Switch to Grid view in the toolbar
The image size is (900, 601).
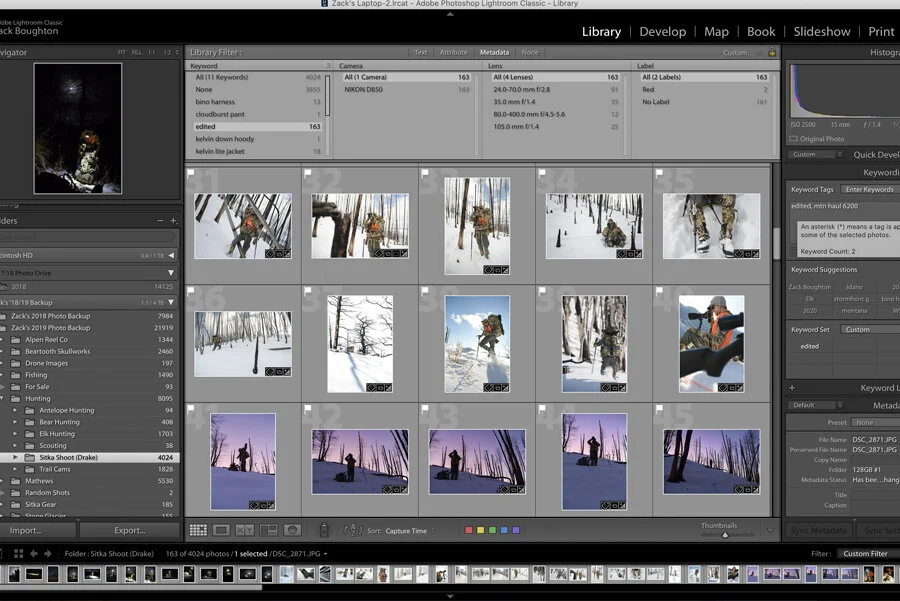coord(198,530)
